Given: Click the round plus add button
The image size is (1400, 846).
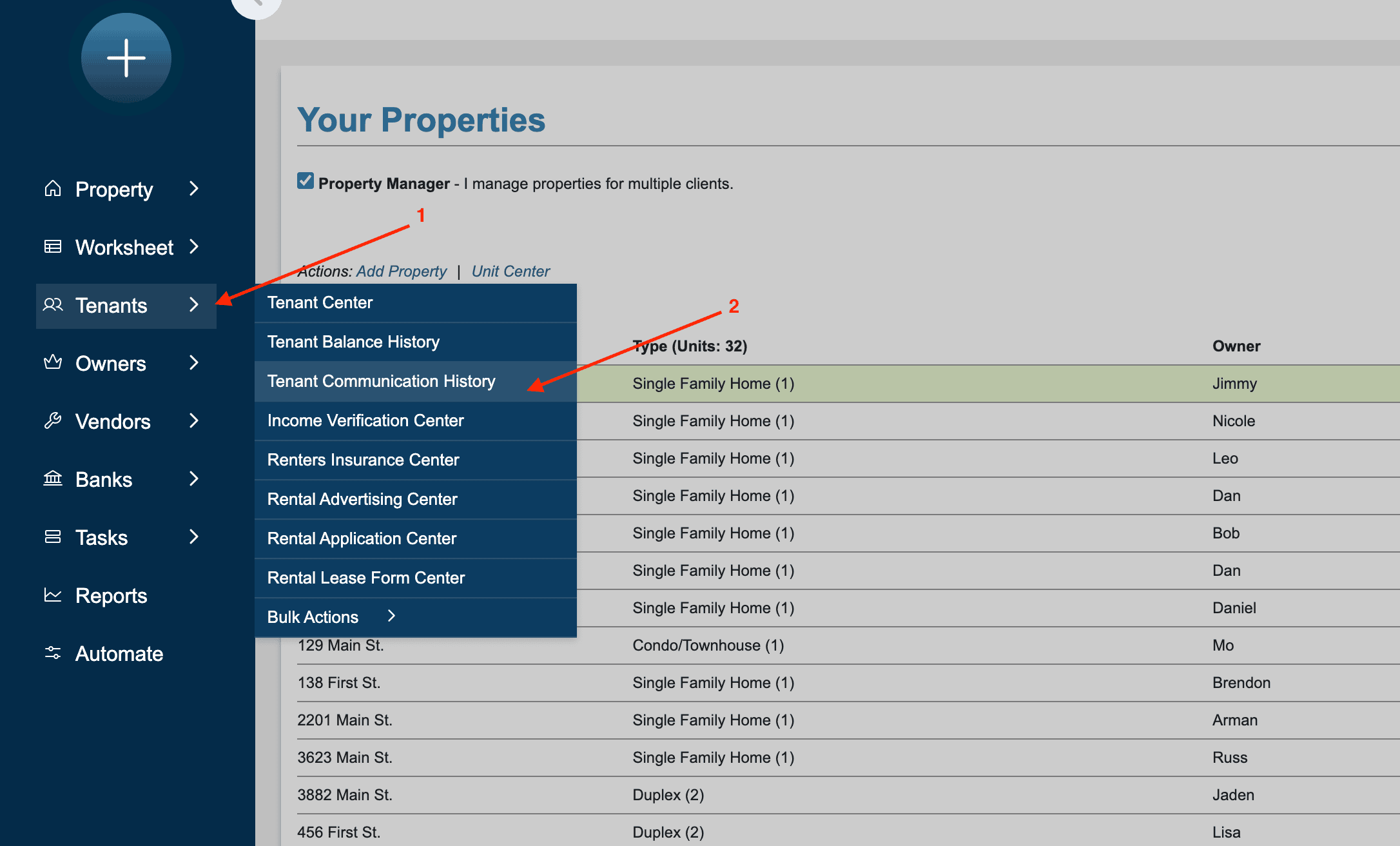Looking at the screenshot, I should (126, 58).
